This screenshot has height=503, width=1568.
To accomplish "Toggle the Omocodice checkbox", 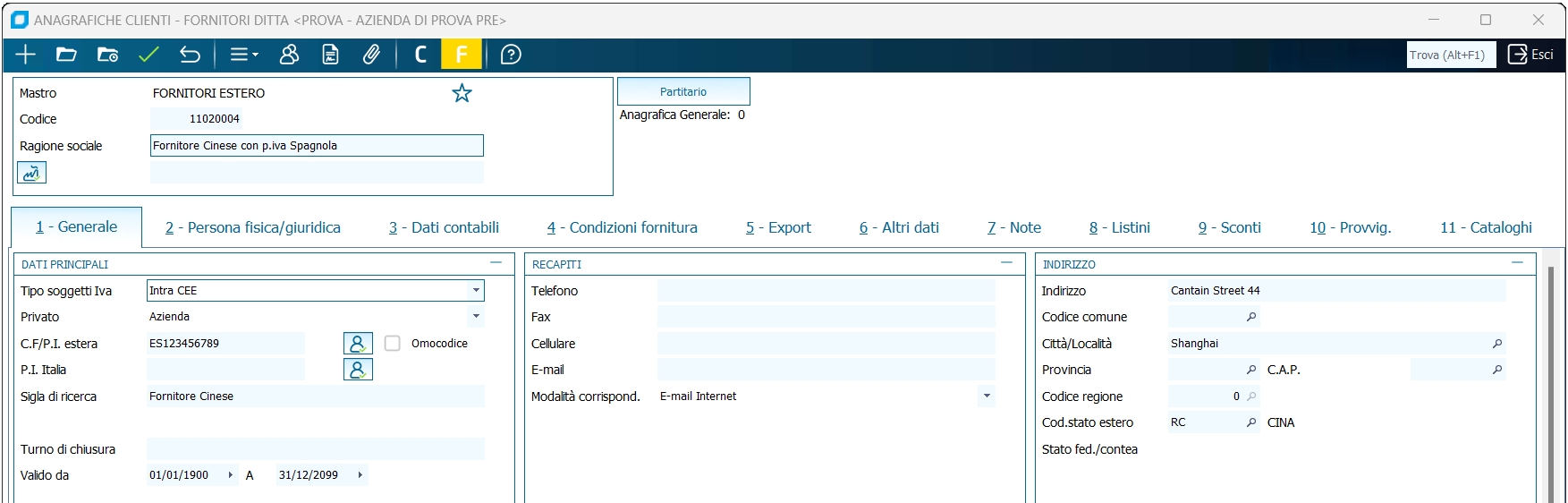I will coord(393,344).
